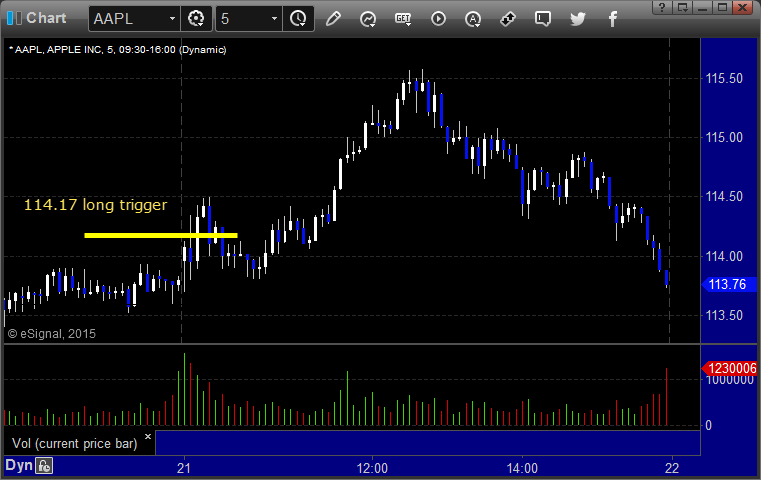The height and width of the screenshot is (480, 761).
Task: Click the Vol (current price bar) label
Action: [x=75, y=444]
